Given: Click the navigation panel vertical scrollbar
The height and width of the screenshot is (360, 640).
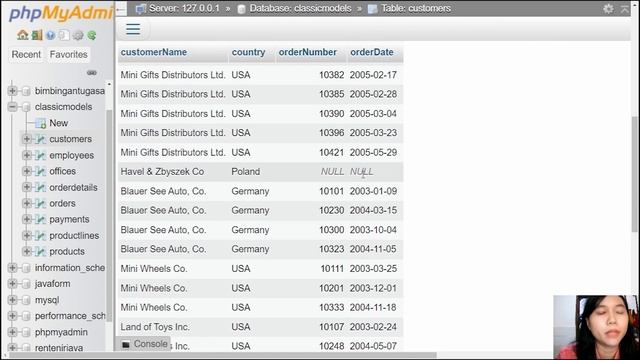Looking at the screenshot, I should click(109, 216).
